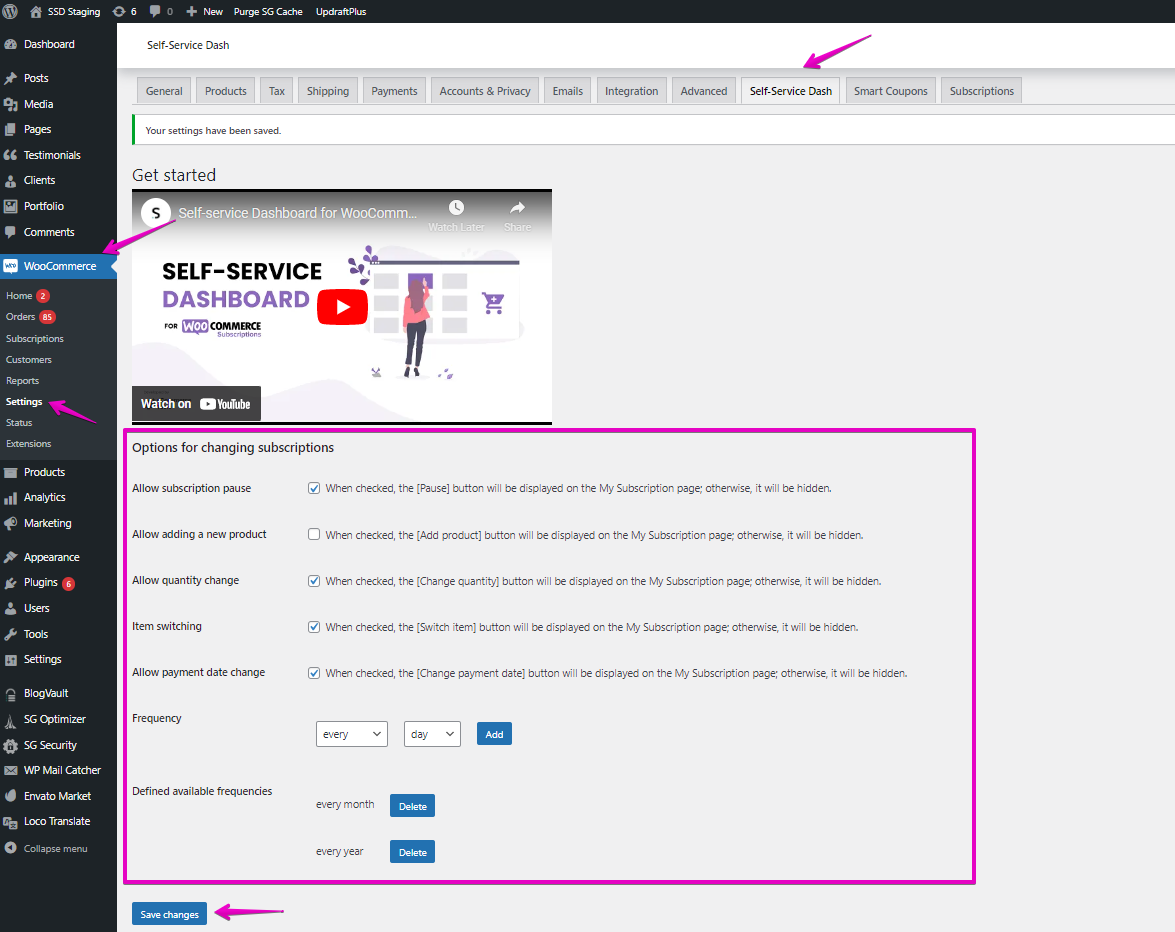Click the Pages icon in the sidebar
Viewport: 1175px width, 932px height.
point(10,130)
